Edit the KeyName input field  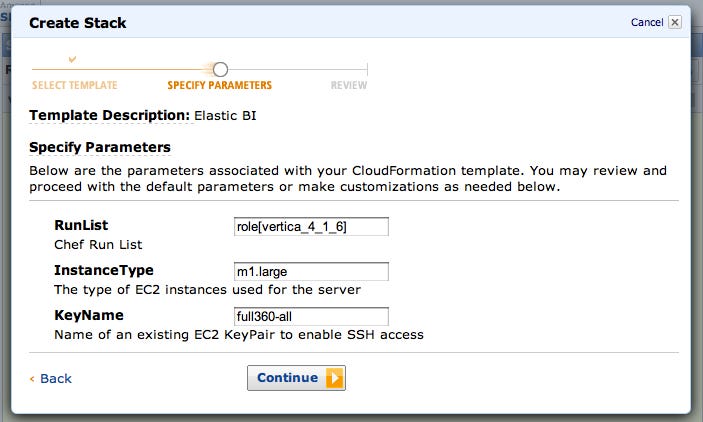310,316
